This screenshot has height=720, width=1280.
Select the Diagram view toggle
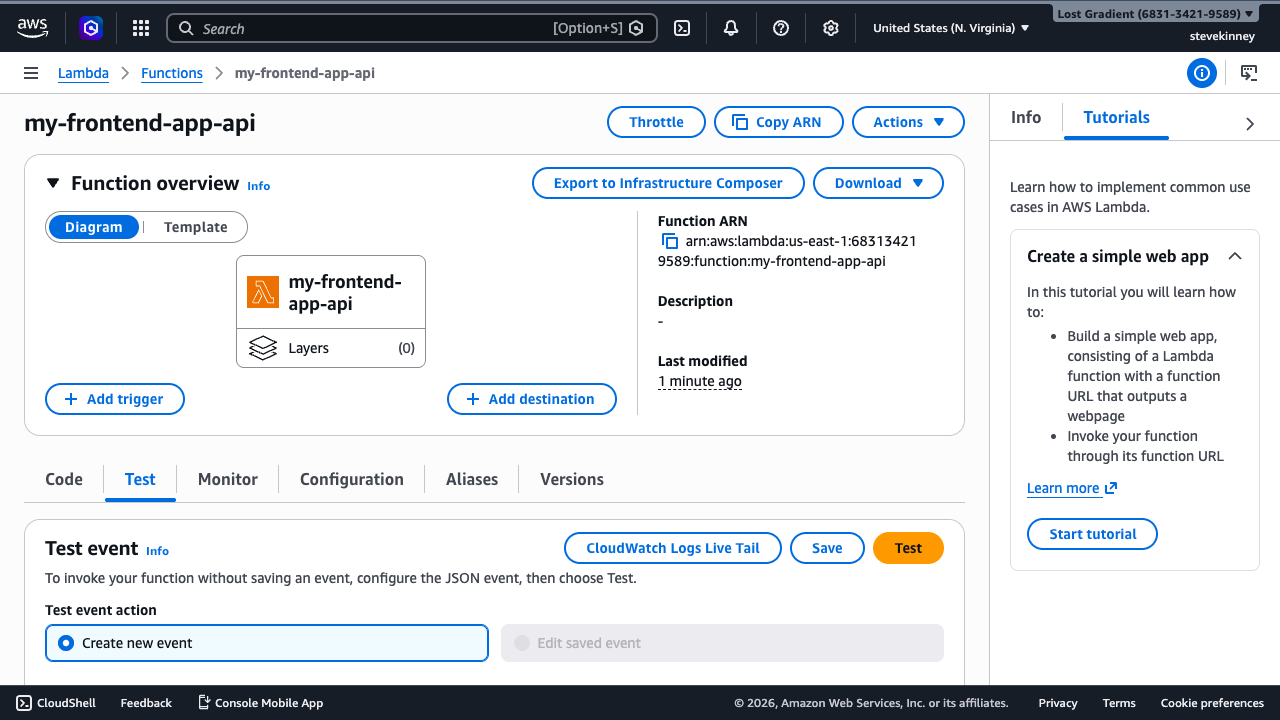[94, 227]
